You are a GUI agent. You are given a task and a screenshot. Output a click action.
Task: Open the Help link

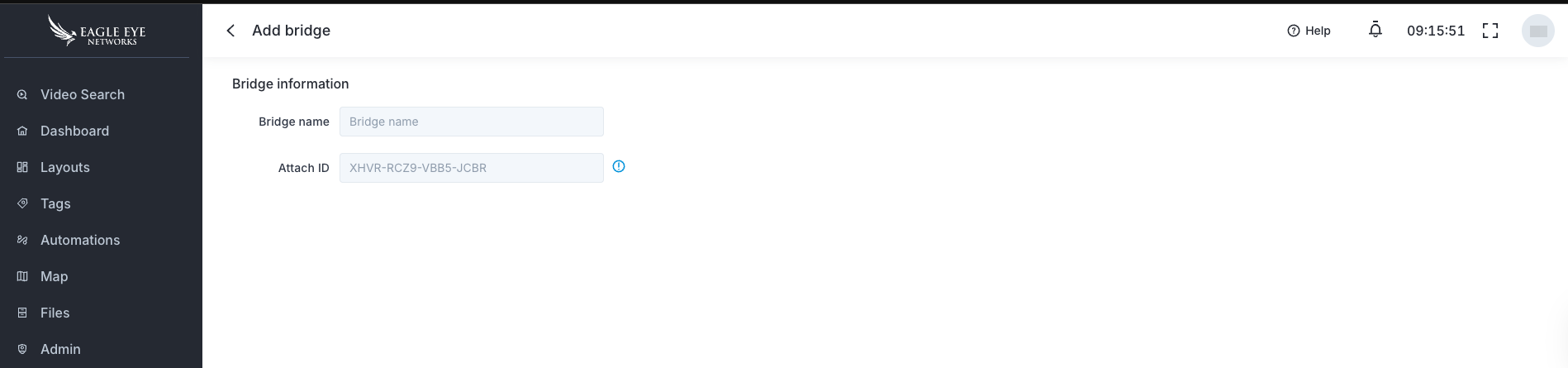click(x=1309, y=31)
